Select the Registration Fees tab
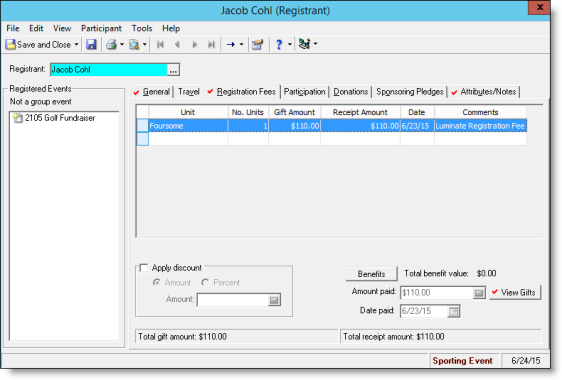This screenshot has width=562, height=380. point(242,92)
